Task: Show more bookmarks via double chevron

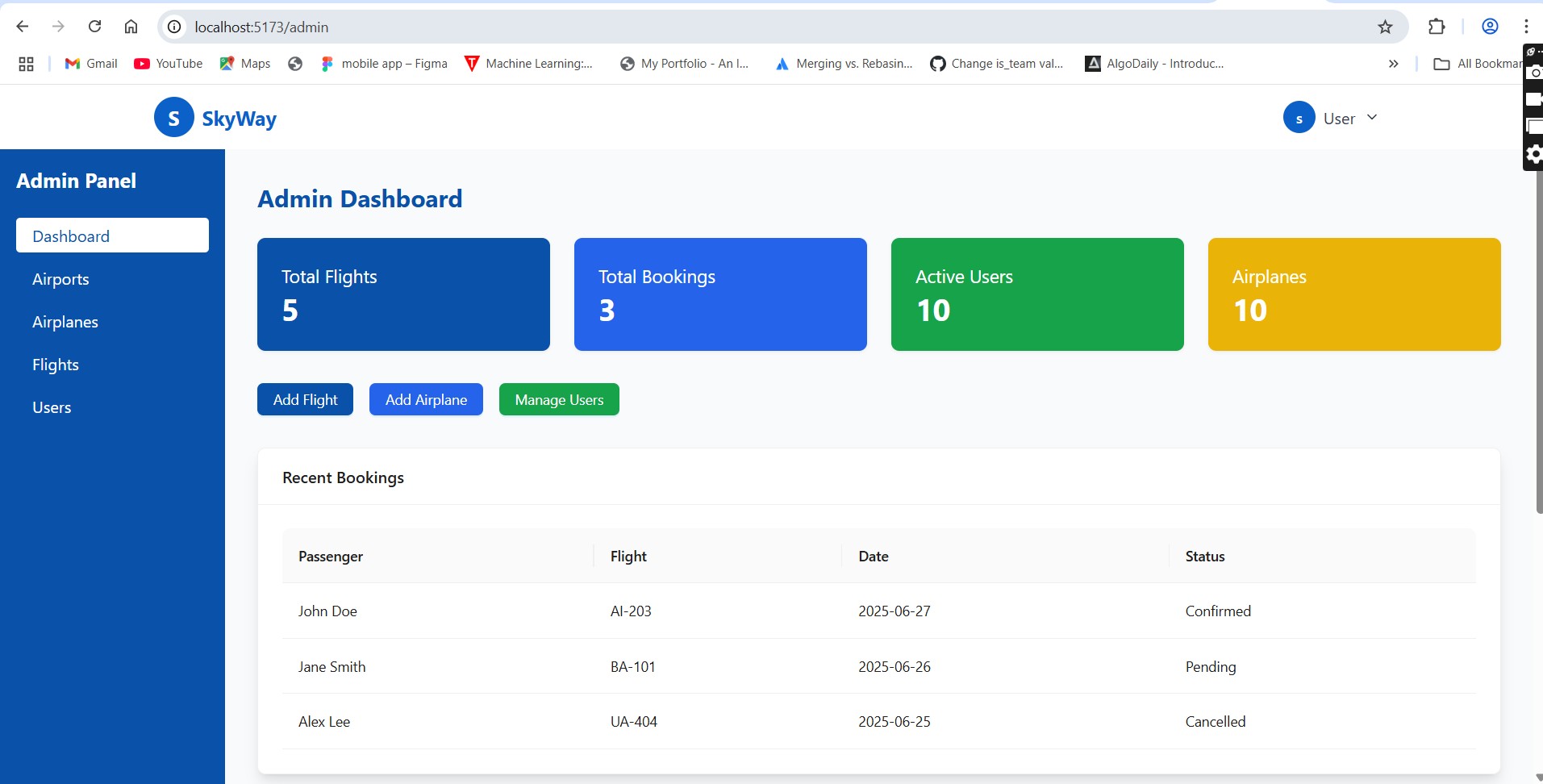Action: tap(1393, 64)
